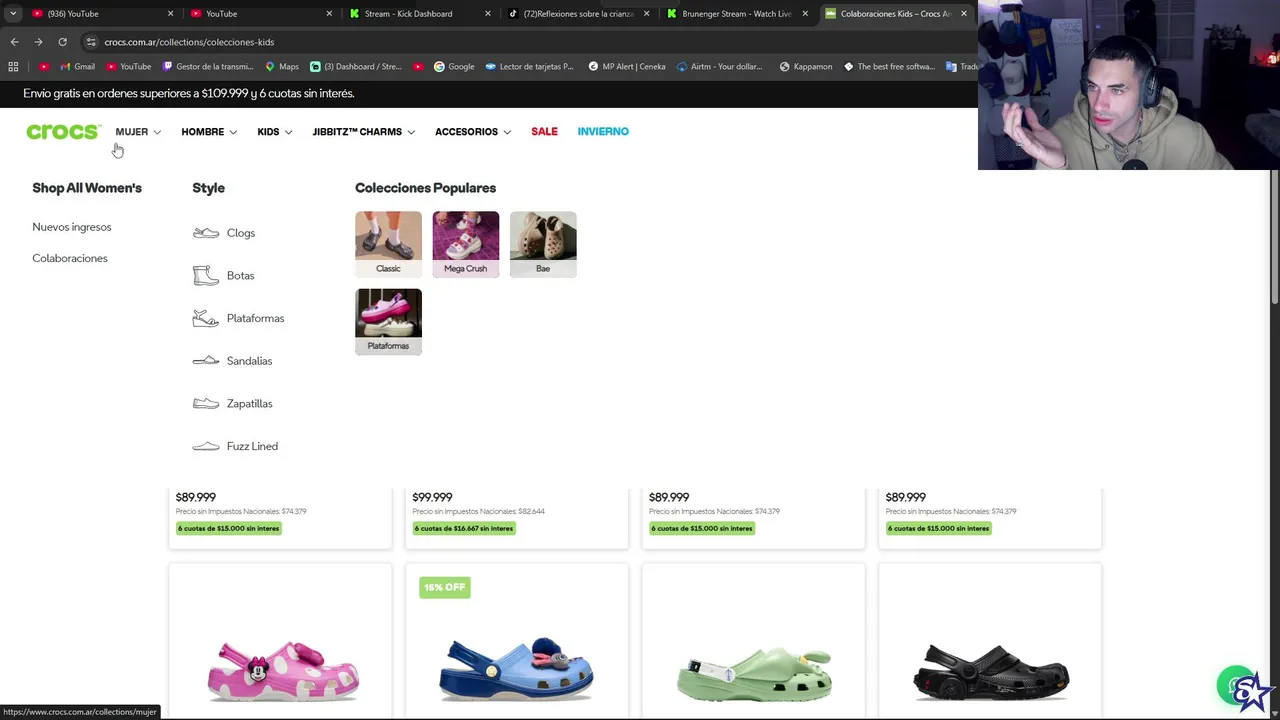Image resolution: width=1280 pixels, height=720 pixels.
Task: Open the Airtm - Your dollar bookmark
Action: click(x=720, y=67)
